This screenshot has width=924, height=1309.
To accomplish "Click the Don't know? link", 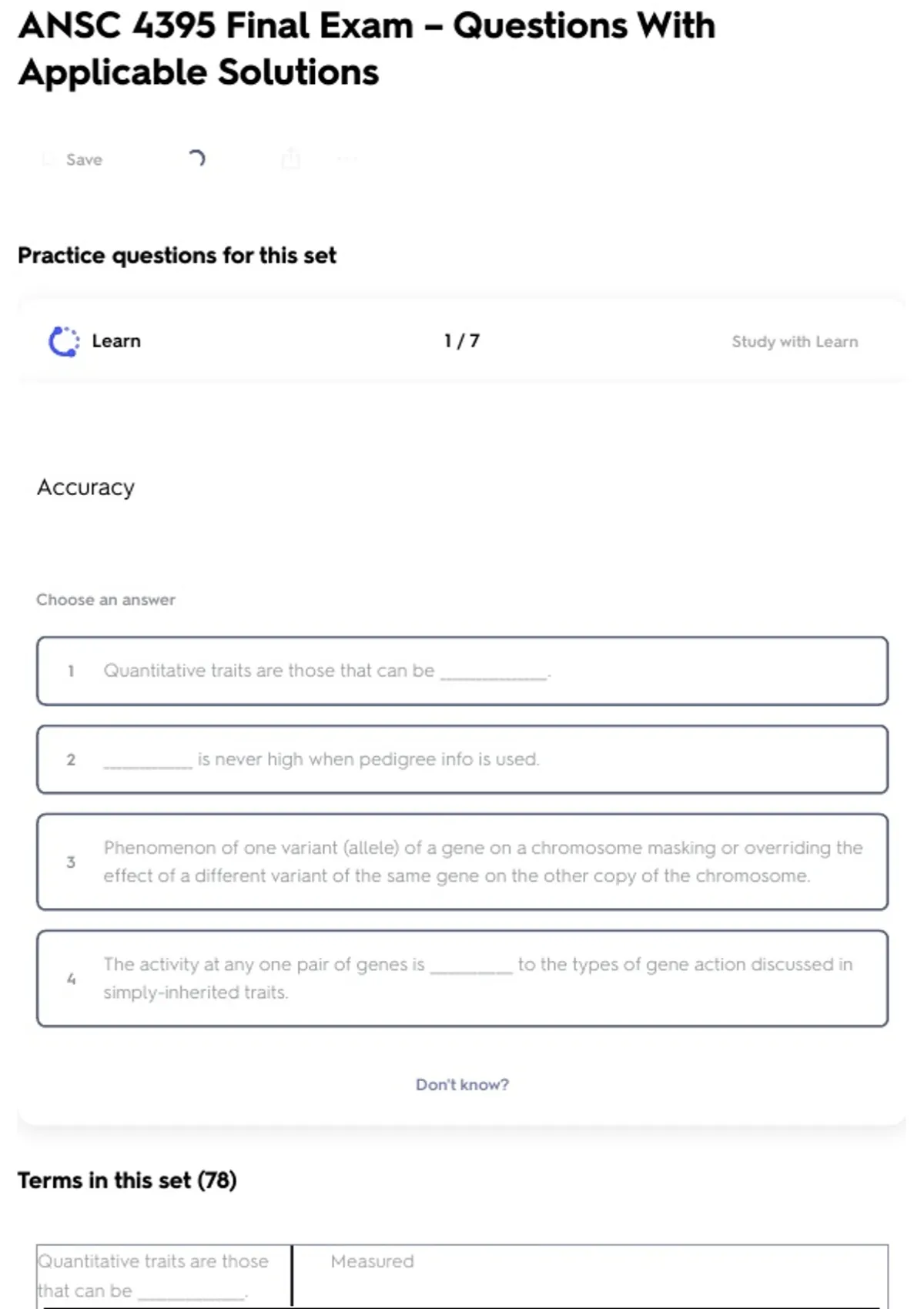I will coord(462,1084).
